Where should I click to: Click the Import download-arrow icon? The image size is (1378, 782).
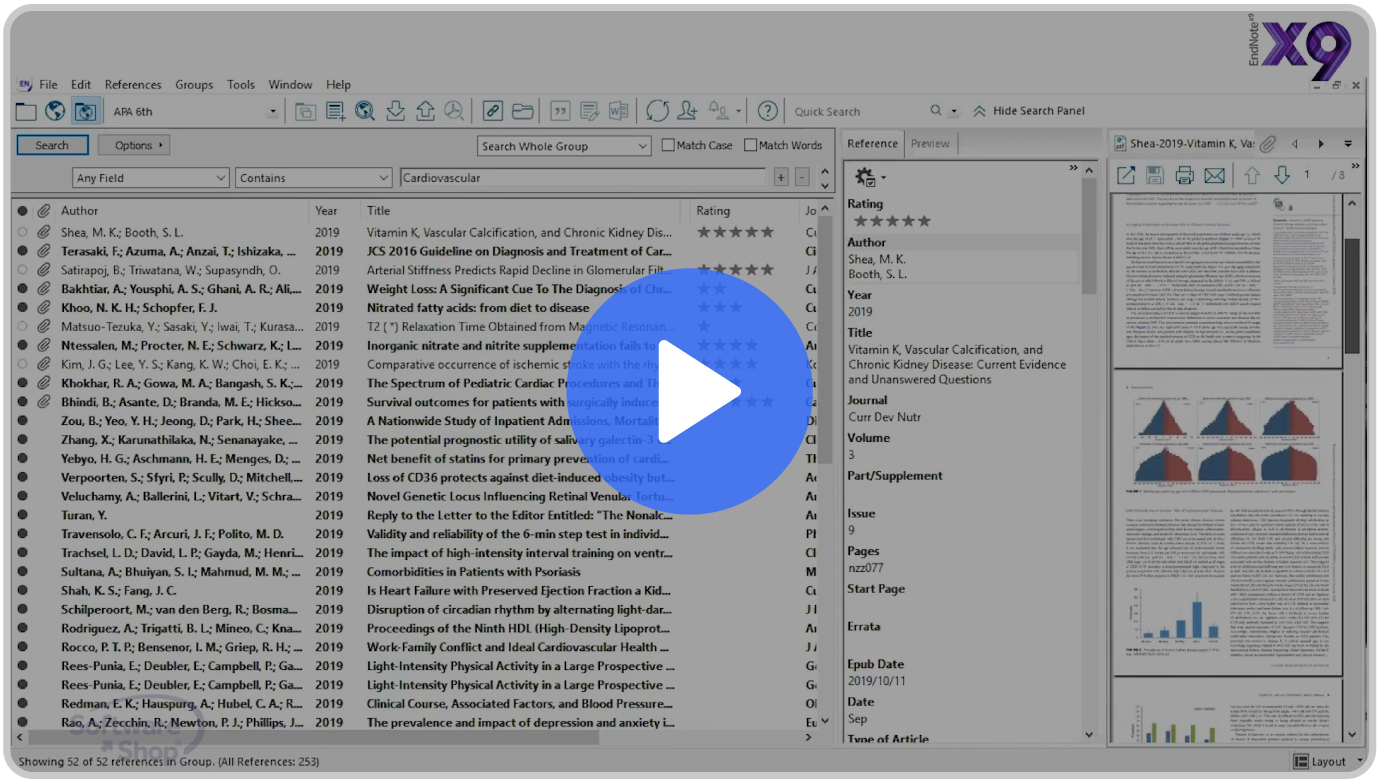(x=395, y=111)
